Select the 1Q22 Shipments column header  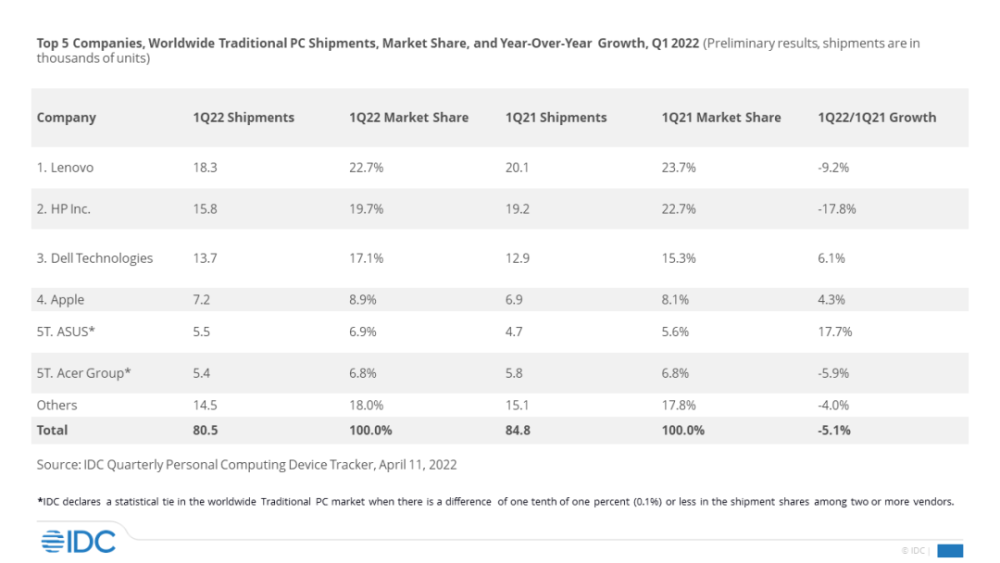[x=243, y=117]
